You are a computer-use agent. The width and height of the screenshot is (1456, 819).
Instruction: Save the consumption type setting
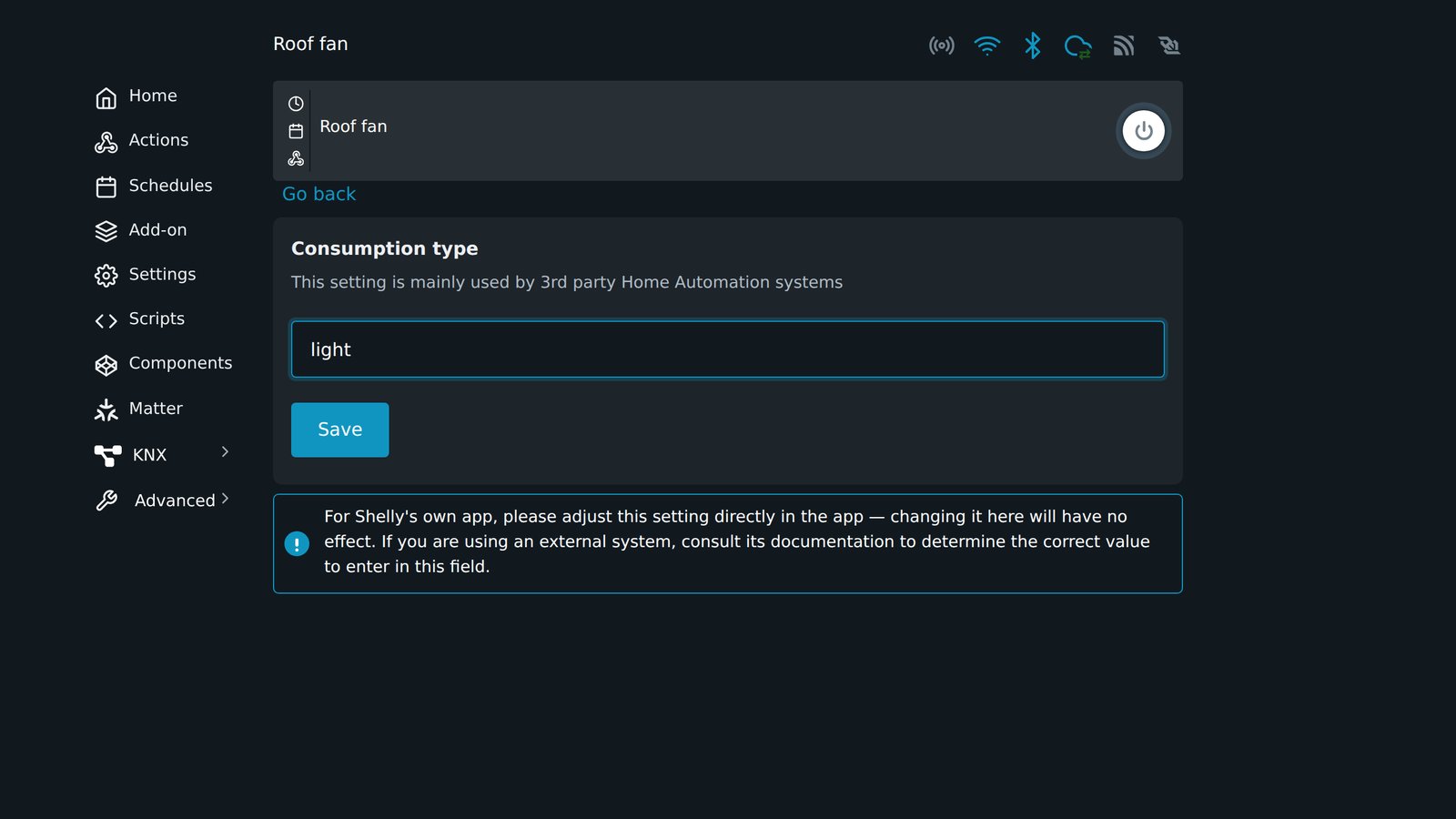click(339, 430)
